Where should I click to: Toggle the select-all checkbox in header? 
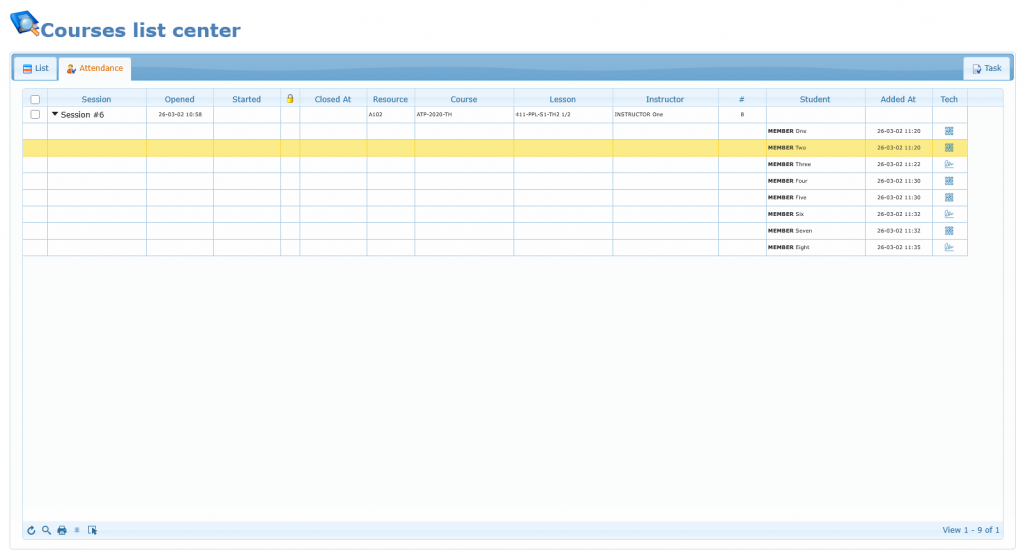pyautogui.click(x=35, y=99)
